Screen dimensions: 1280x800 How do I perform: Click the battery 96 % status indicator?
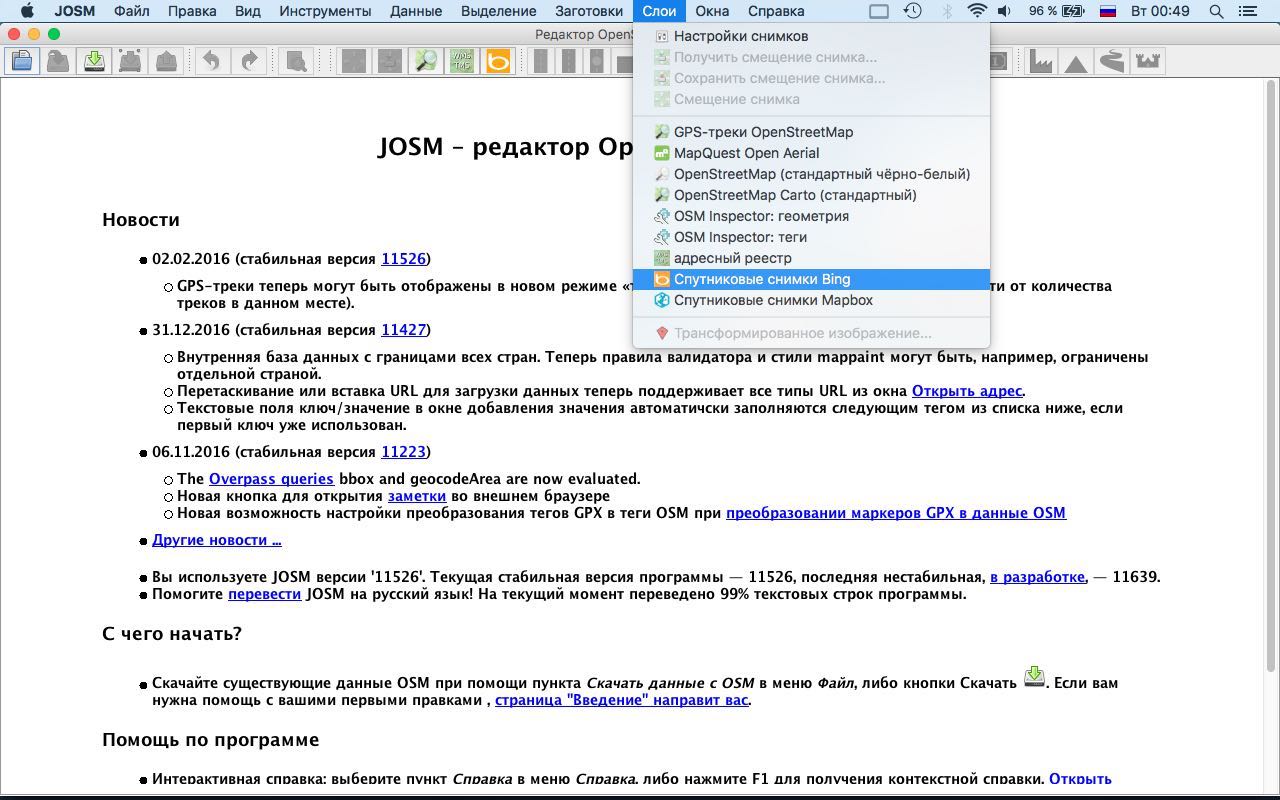(x=1056, y=11)
